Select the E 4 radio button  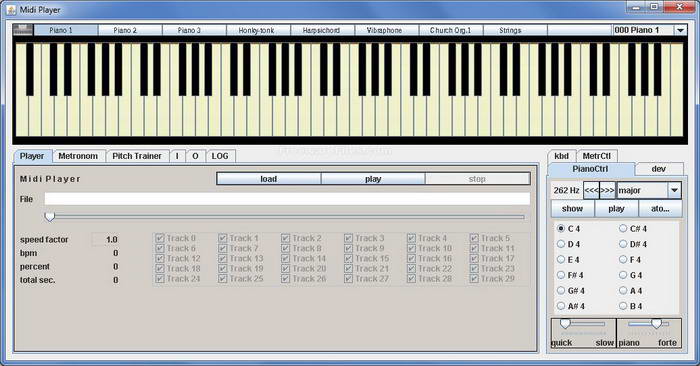click(x=561, y=259)
